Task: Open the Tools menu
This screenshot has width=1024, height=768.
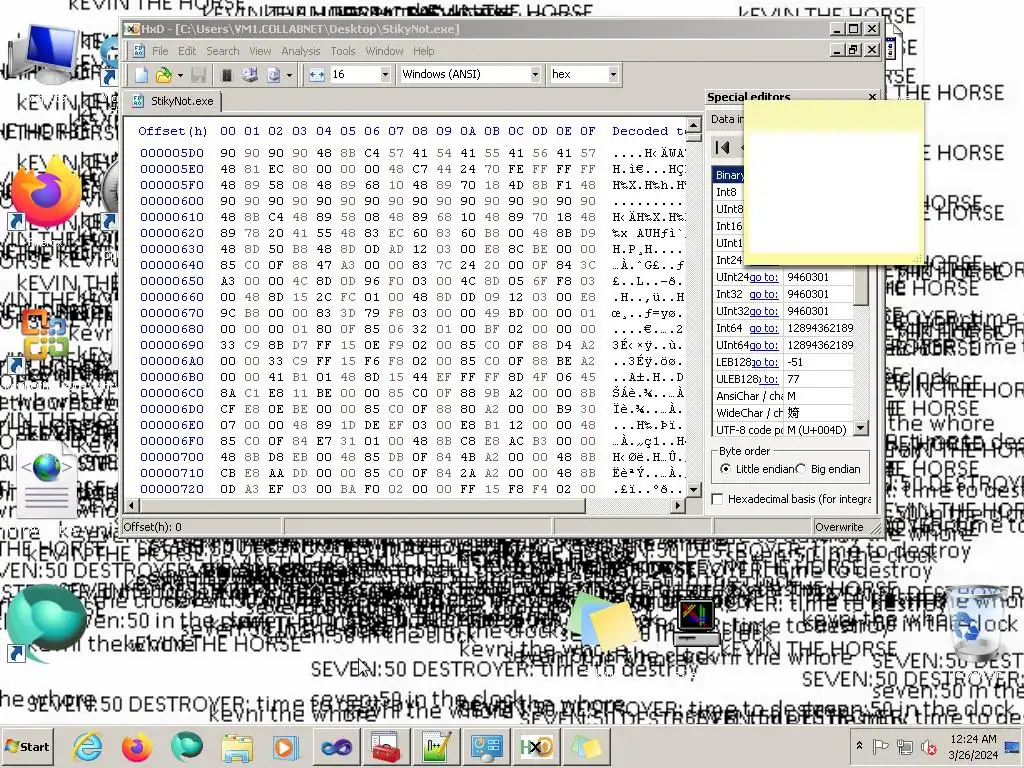Action: pyautogui.click(x=343, y=51)
